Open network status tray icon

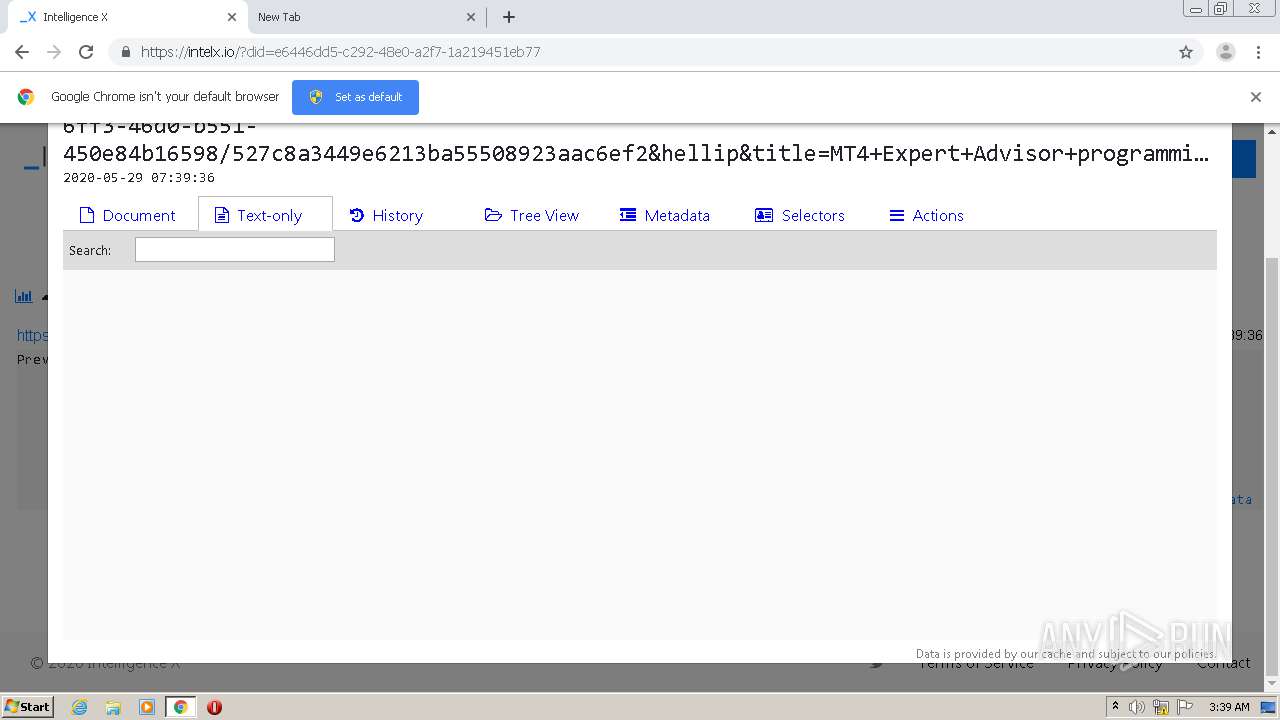tap(1161, 707)
